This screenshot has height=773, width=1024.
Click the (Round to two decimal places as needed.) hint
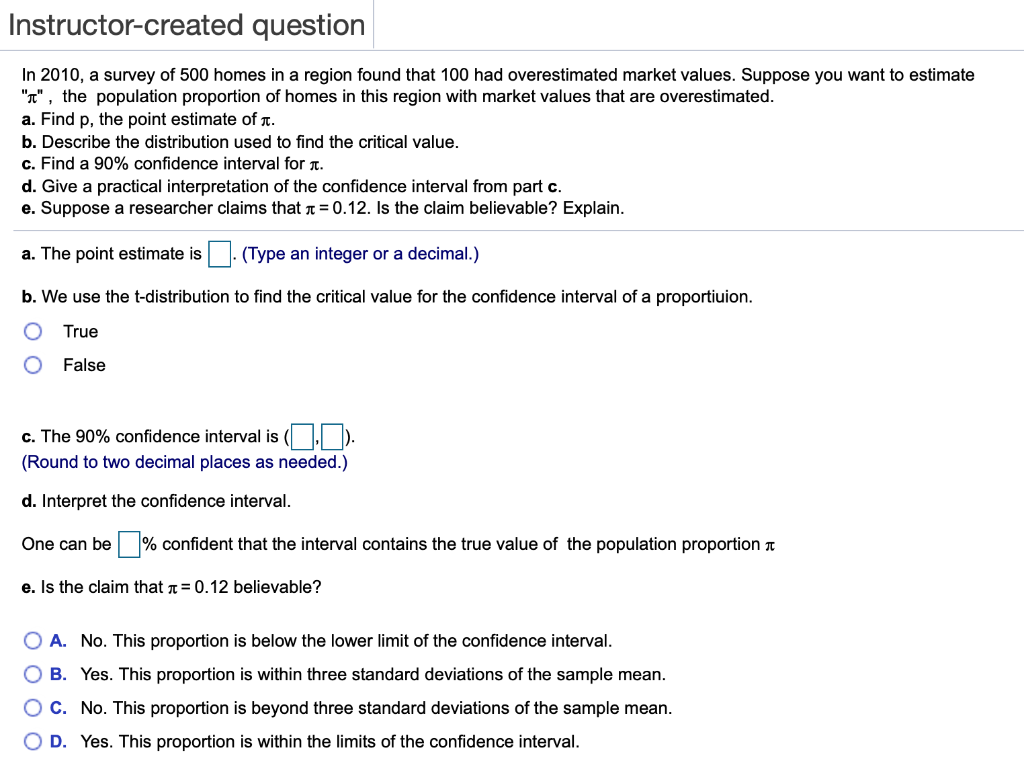pos(183,461)
